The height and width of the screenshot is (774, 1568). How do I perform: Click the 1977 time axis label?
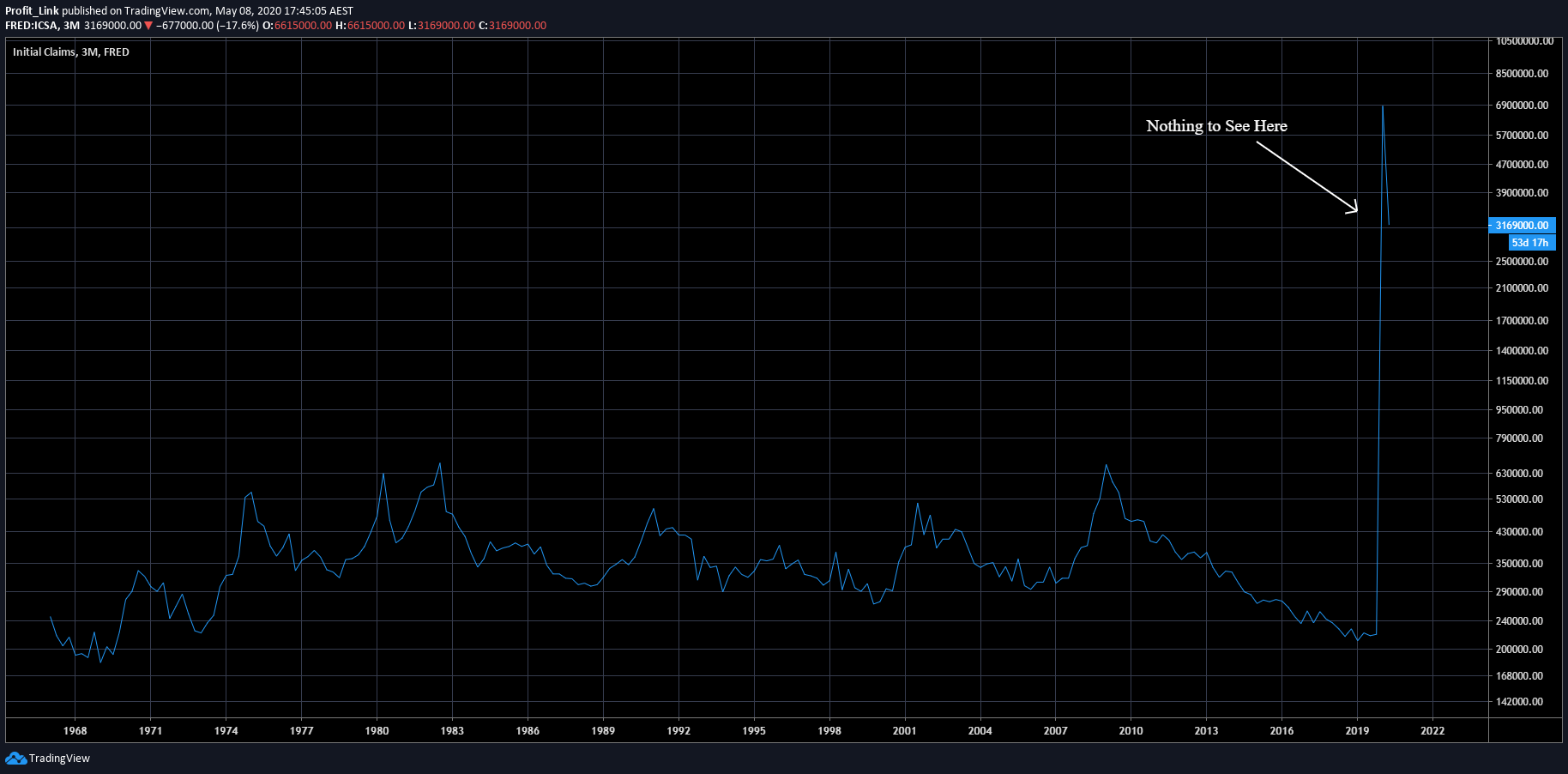301,730
